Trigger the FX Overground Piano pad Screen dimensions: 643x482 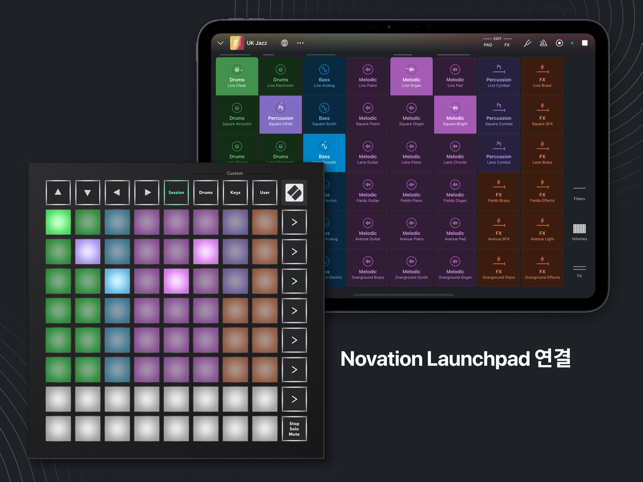pyautogui.click(x=499, y=268)
